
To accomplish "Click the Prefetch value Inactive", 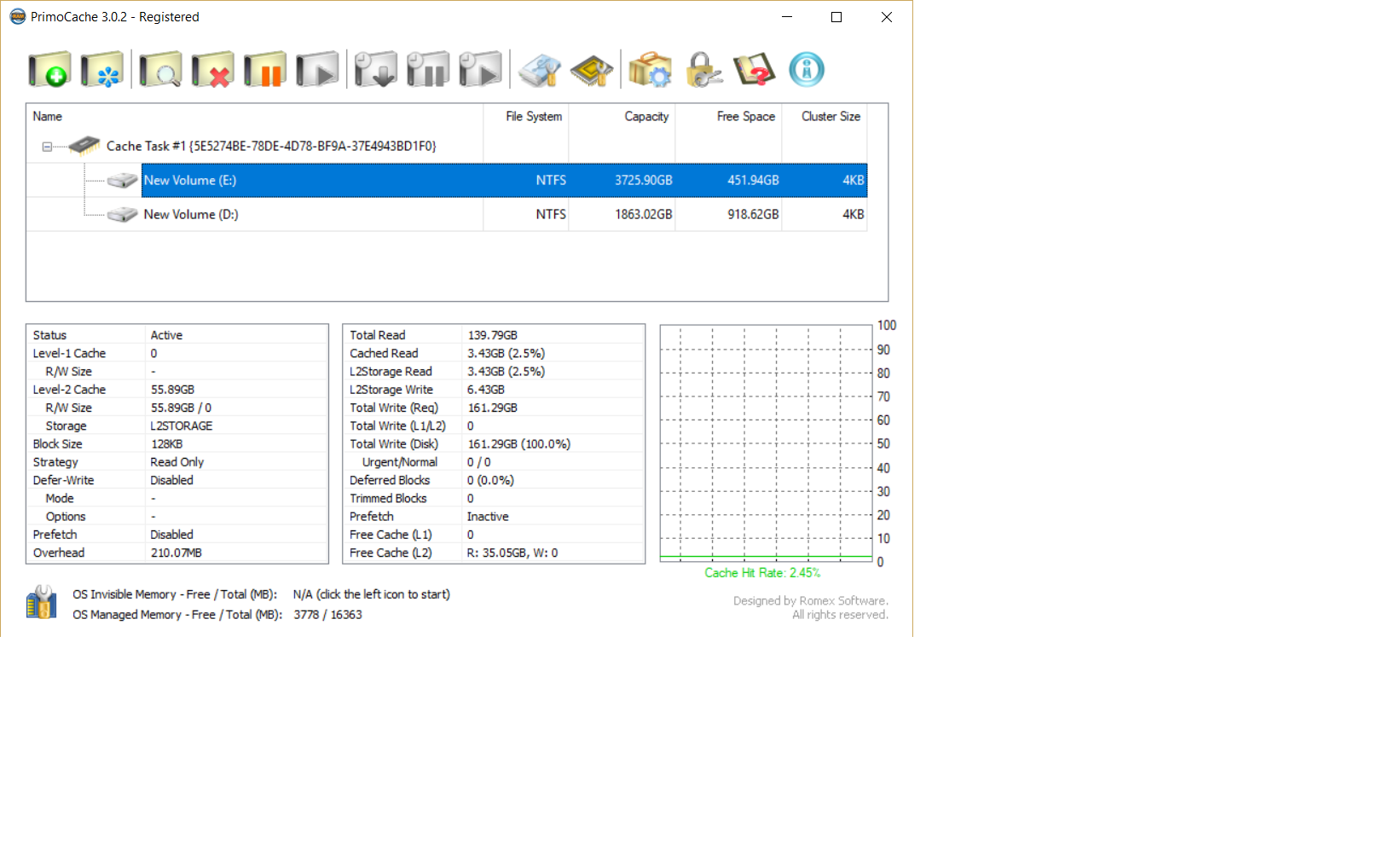I will pos(488,517).
